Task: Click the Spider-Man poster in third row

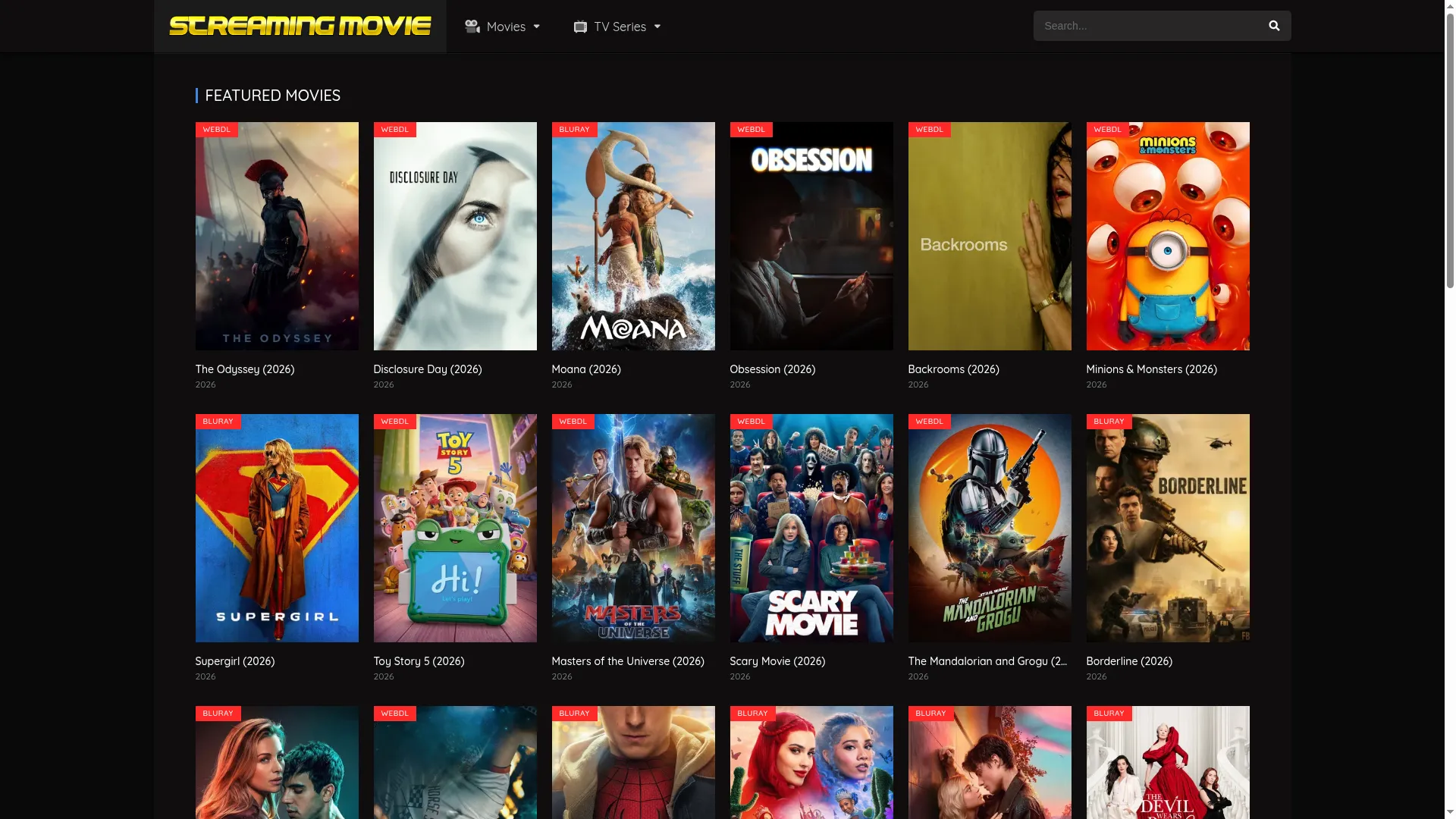Action: coord(633,763)
